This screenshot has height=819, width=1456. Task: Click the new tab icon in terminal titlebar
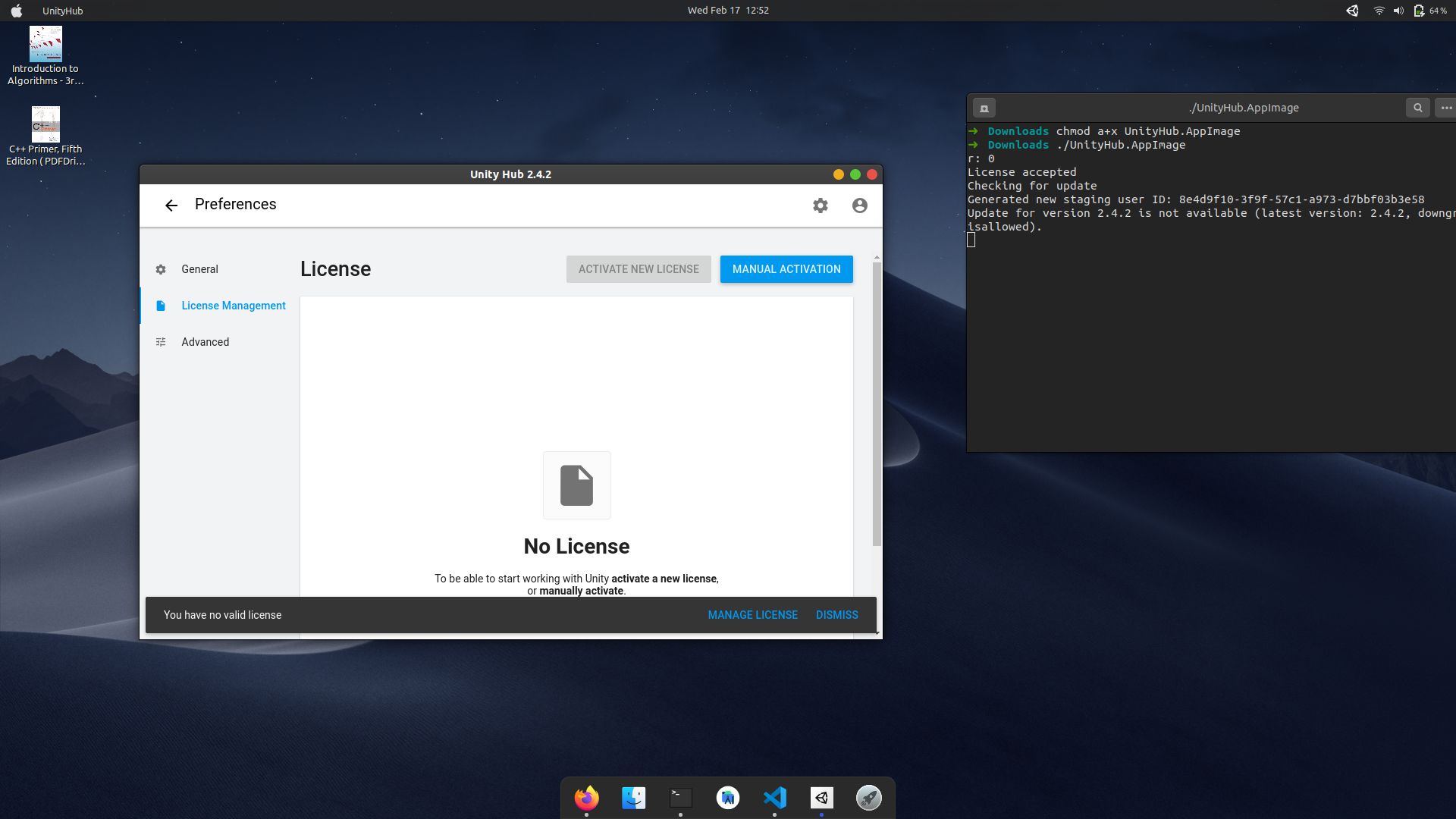[984, 108]
